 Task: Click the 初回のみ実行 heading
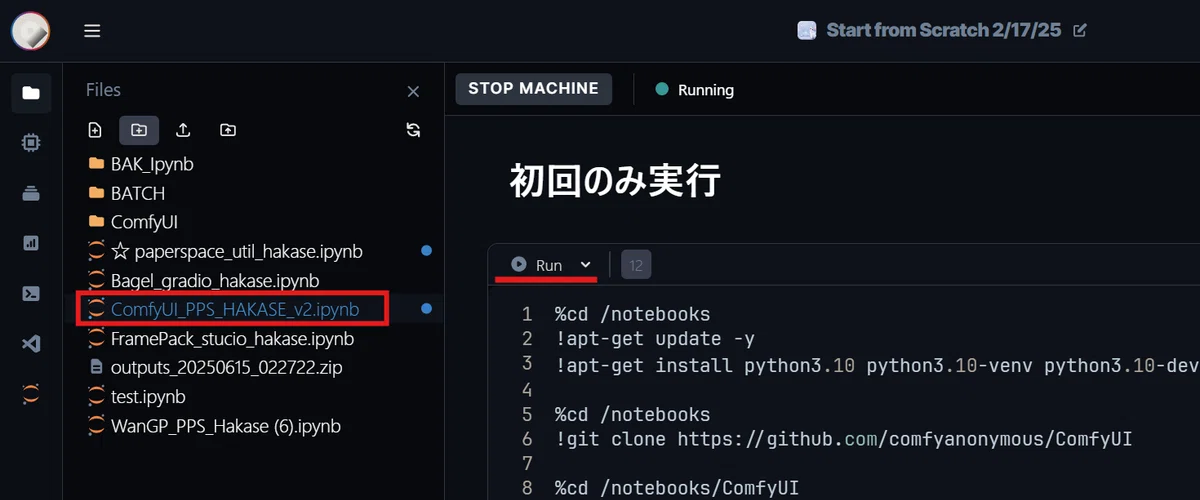pos(615,182)
